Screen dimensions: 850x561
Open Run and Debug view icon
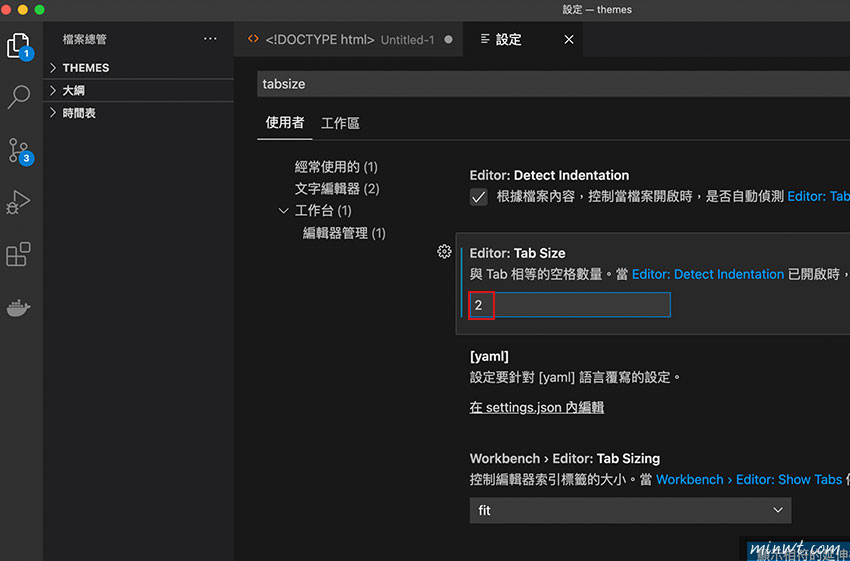tap(18, 202)
